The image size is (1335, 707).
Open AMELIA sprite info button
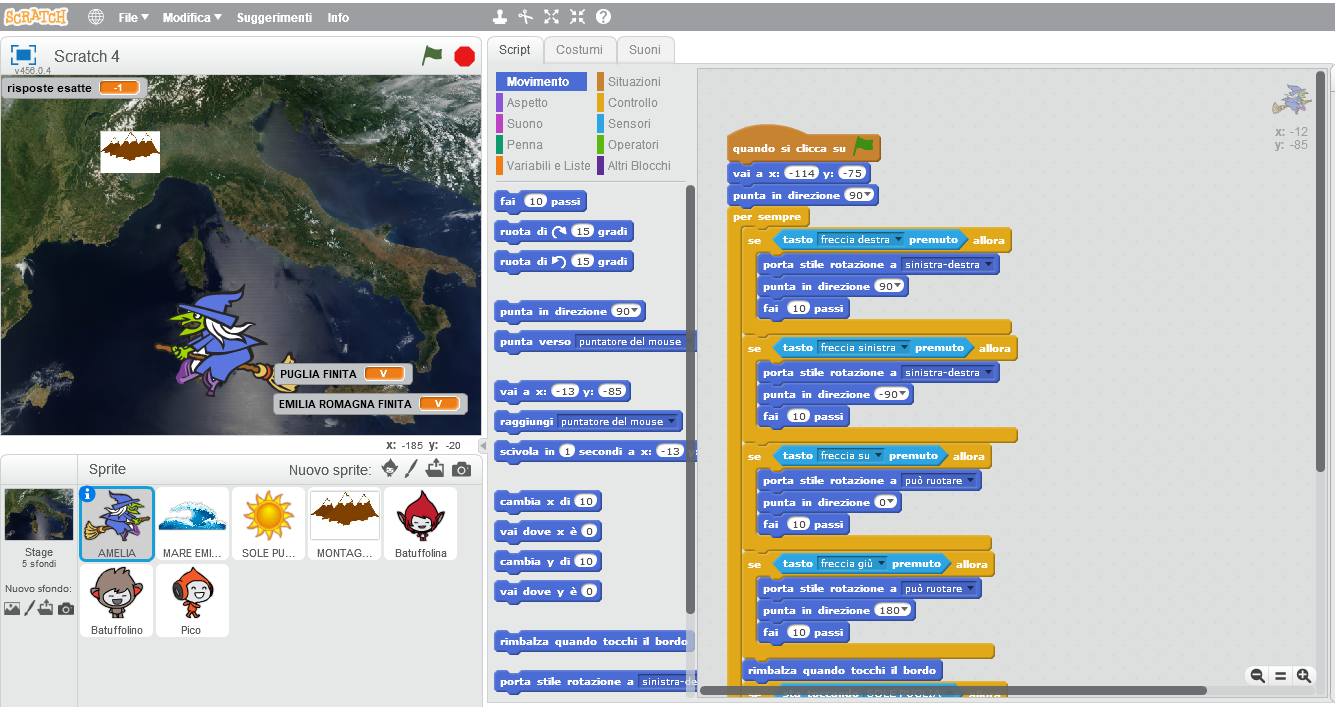[x=88, y=494]
